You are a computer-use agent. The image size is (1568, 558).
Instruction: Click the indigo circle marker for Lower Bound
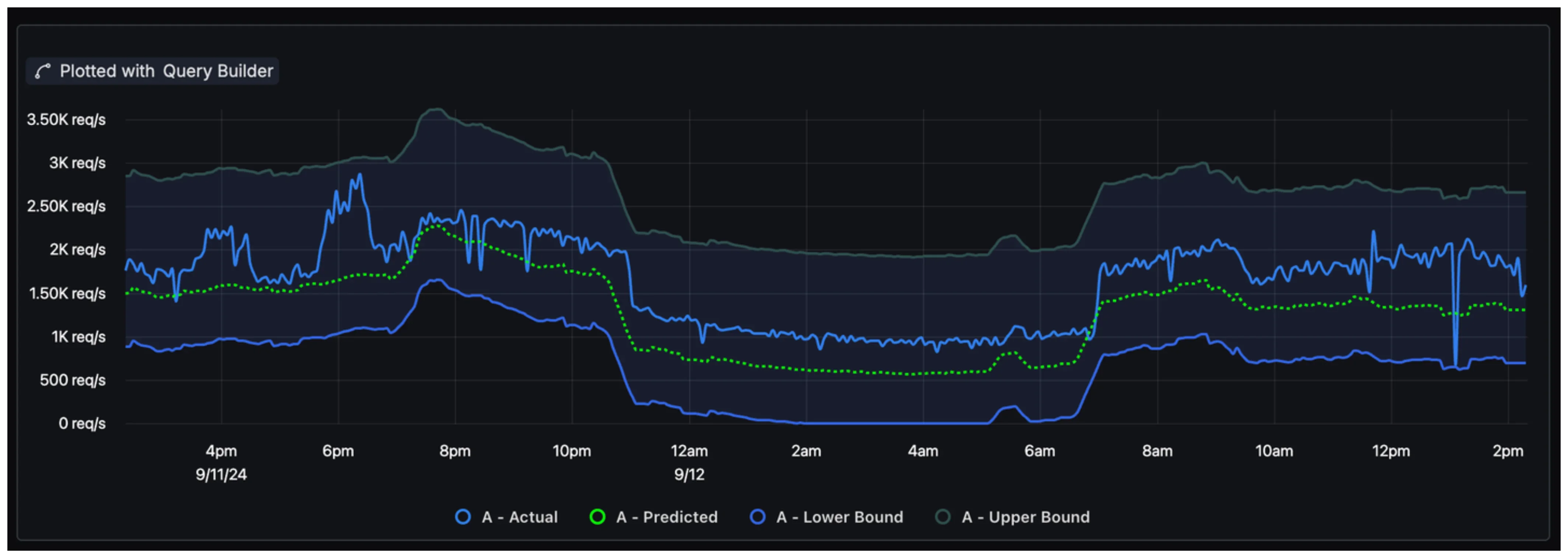(x=757, y=517)
